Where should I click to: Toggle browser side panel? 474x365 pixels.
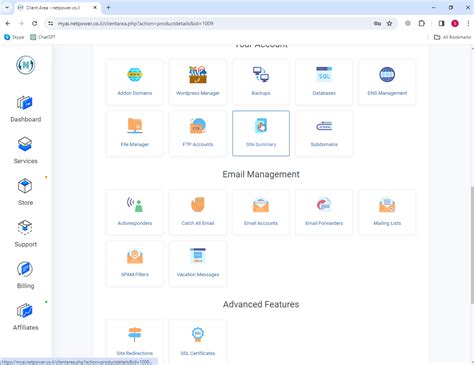441,23
